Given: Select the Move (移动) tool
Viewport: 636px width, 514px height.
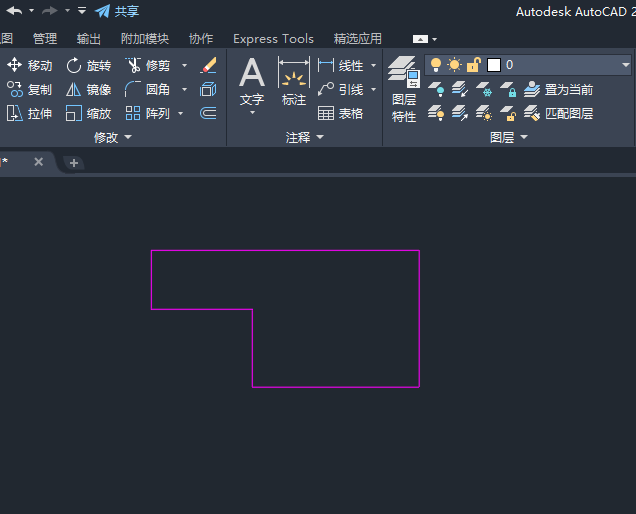Looking at the screenshot, I should 30,65.
